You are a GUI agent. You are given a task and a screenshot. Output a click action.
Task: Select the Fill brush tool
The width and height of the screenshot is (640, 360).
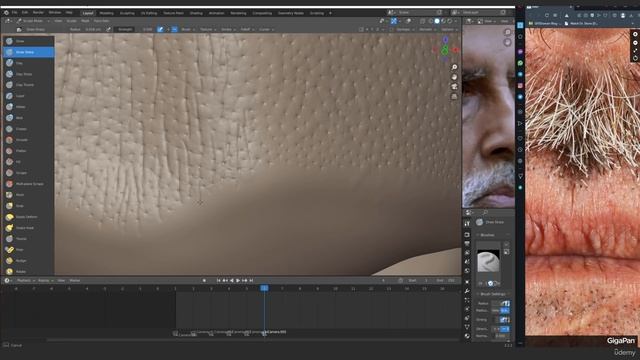click(x=28, y=162)
